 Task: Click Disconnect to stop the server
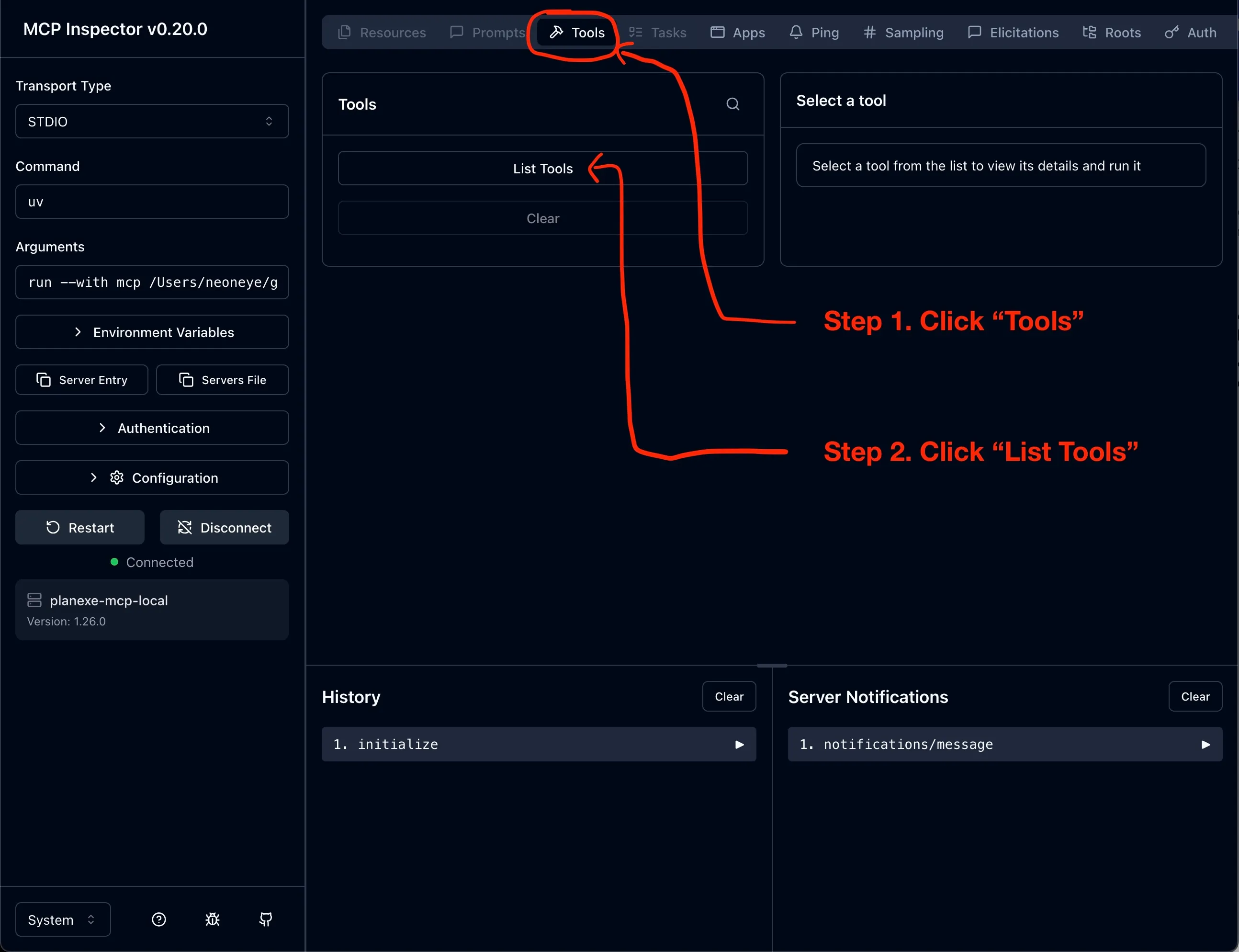(225, 527)
